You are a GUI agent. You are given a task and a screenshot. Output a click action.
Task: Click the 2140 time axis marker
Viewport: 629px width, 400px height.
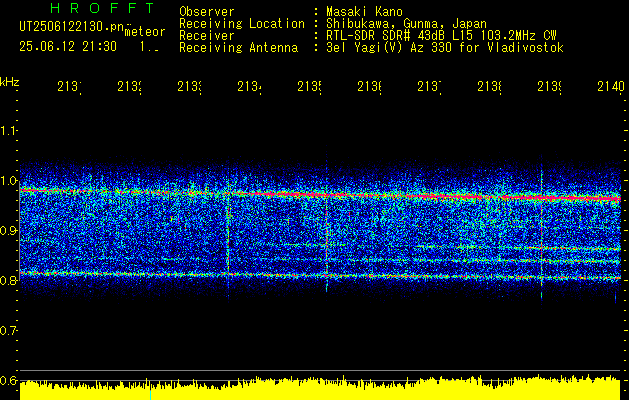point(611,86)
